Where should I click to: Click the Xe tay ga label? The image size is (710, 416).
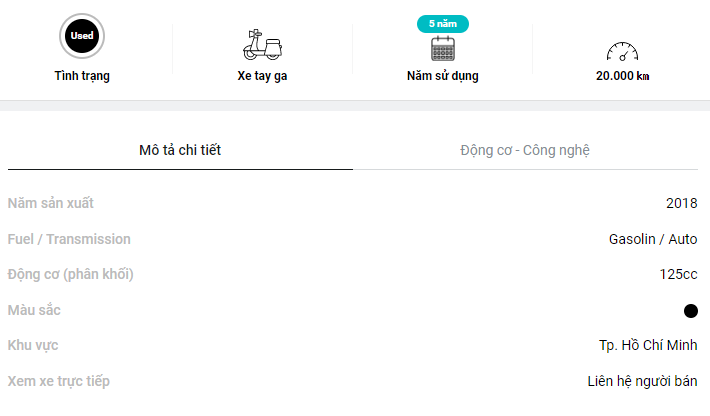(x=263, y=76)
